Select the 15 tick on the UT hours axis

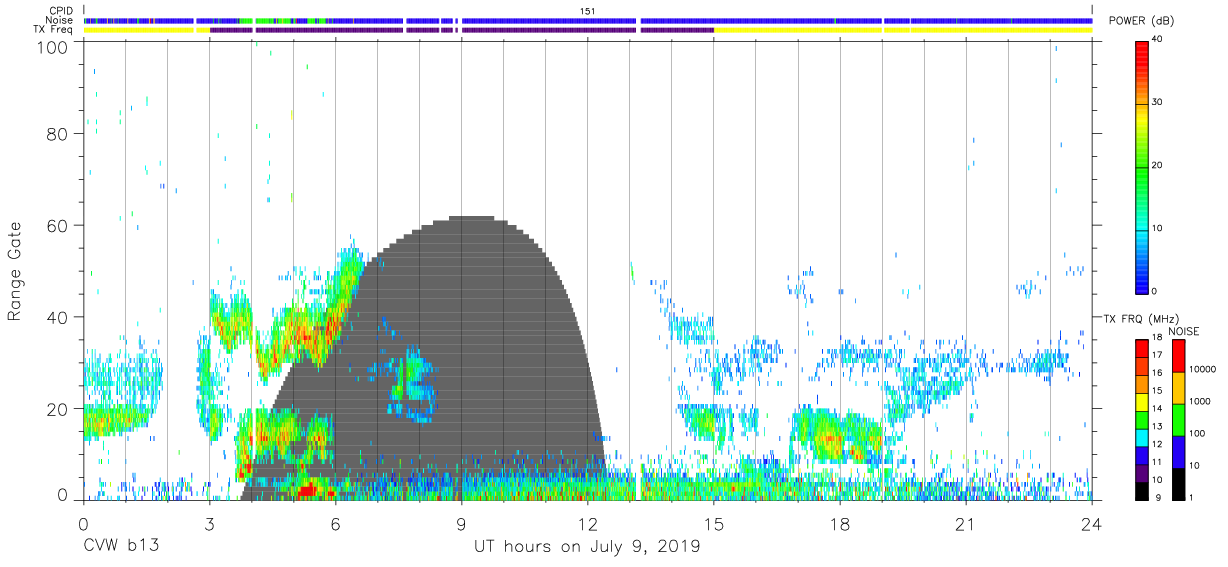point(714,523)
